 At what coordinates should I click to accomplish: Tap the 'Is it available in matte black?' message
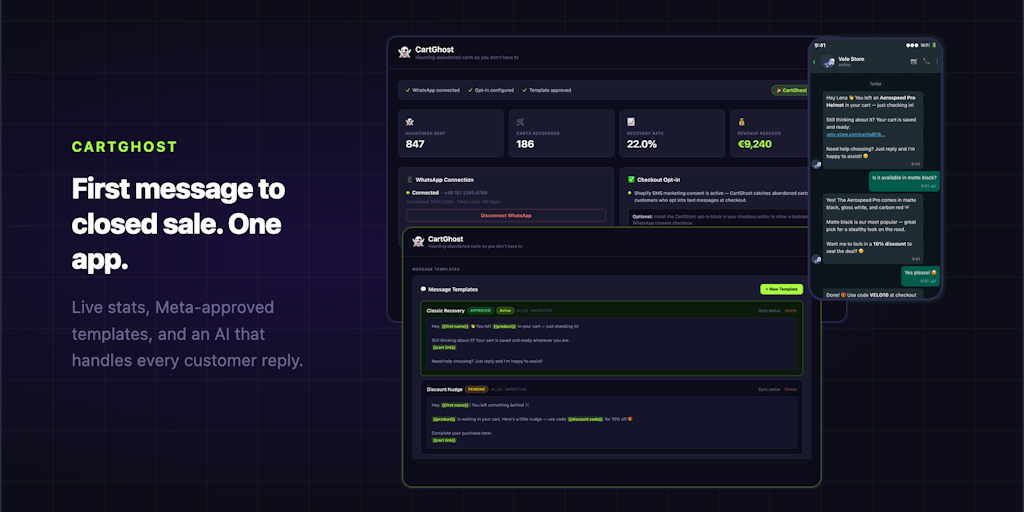click(904, 181)
